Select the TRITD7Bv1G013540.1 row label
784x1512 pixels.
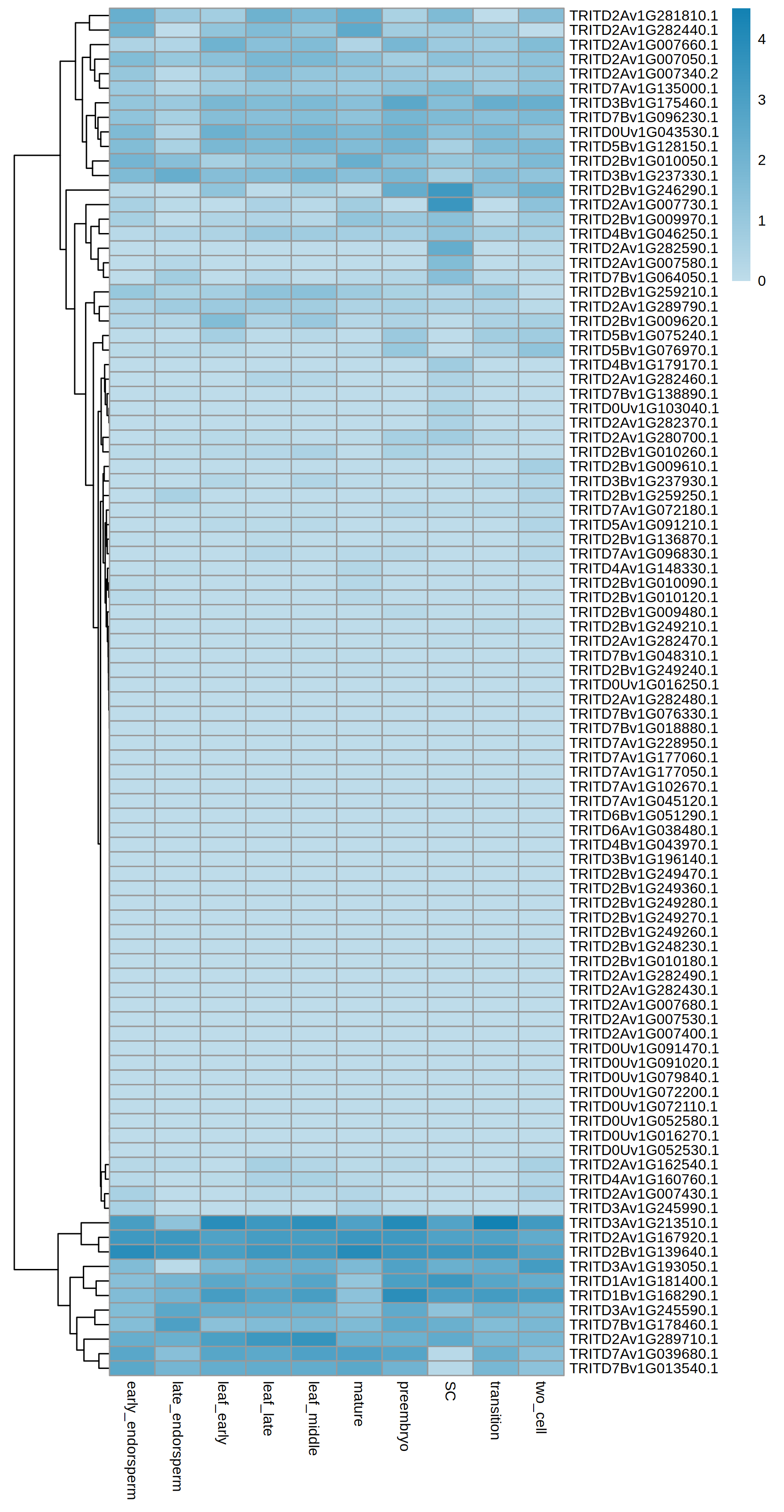(643, 1368)
